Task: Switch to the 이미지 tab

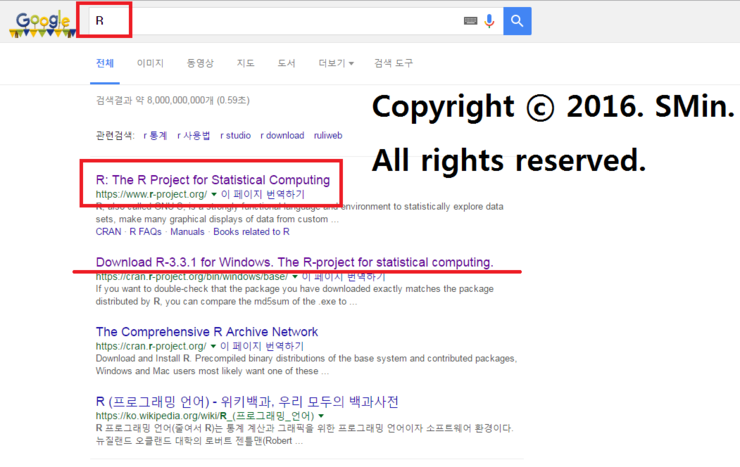Action: [150, 63]
